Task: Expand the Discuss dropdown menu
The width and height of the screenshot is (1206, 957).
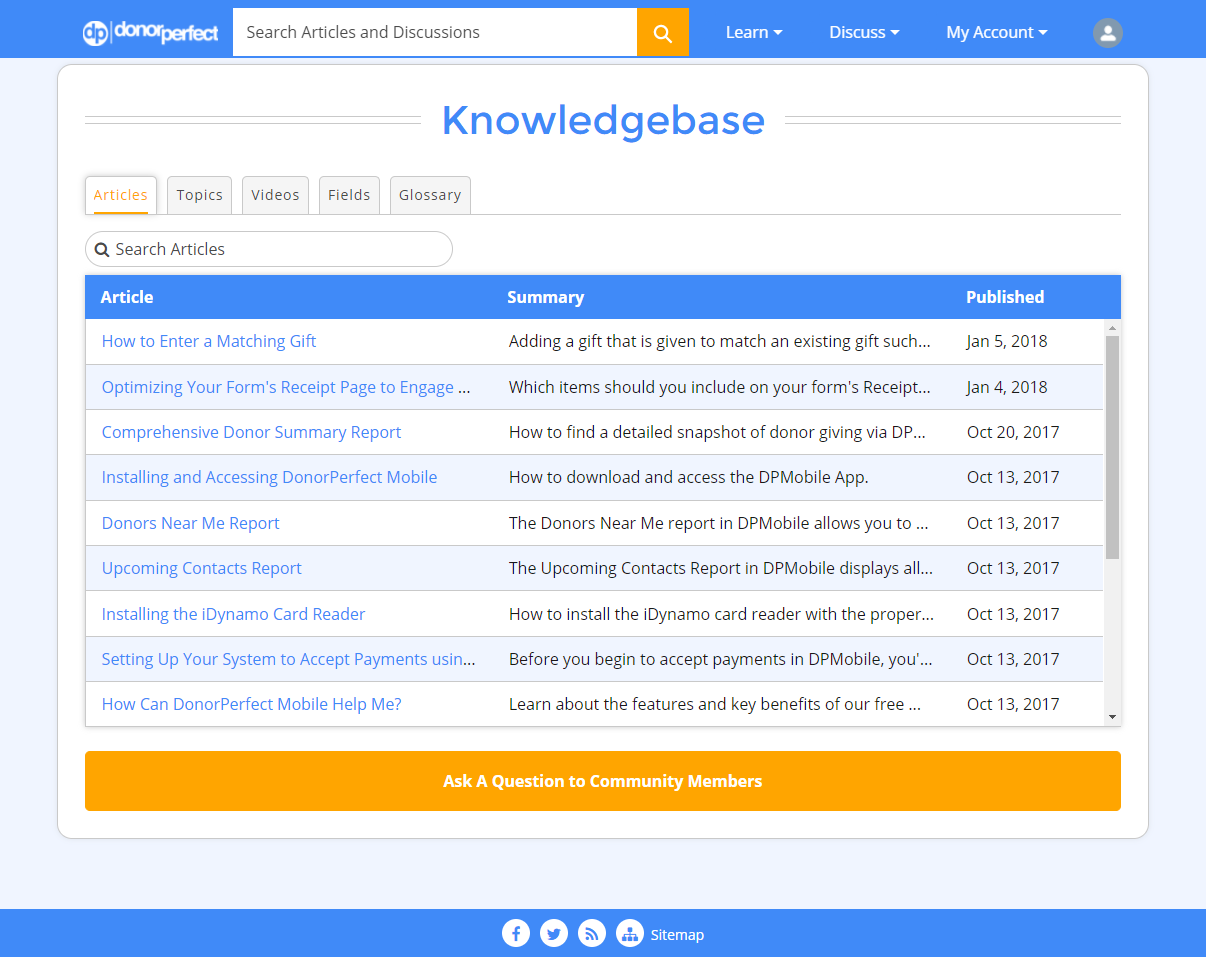Action: pos(864,32)
